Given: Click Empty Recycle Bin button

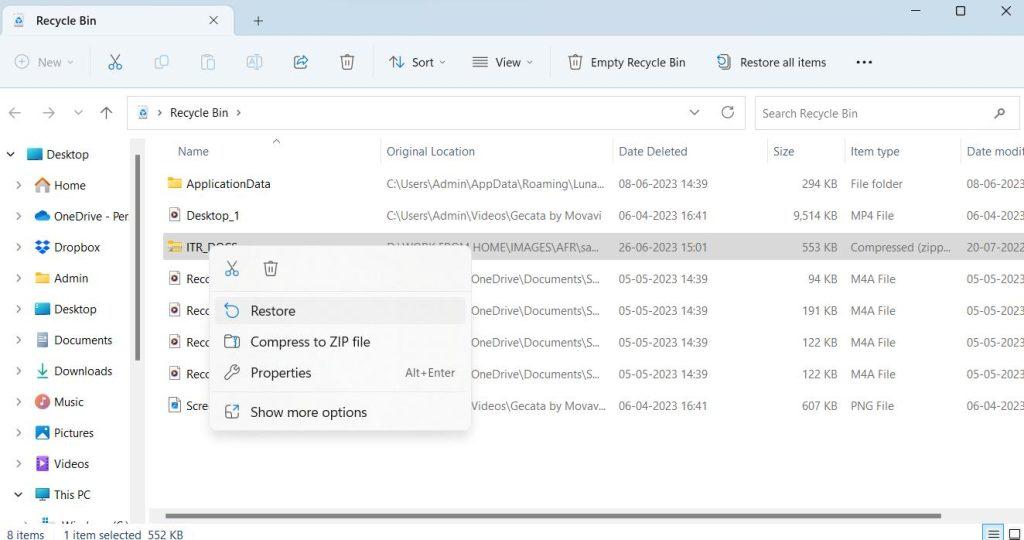Looking at the screenshot, I should click(x=626, y=62).
